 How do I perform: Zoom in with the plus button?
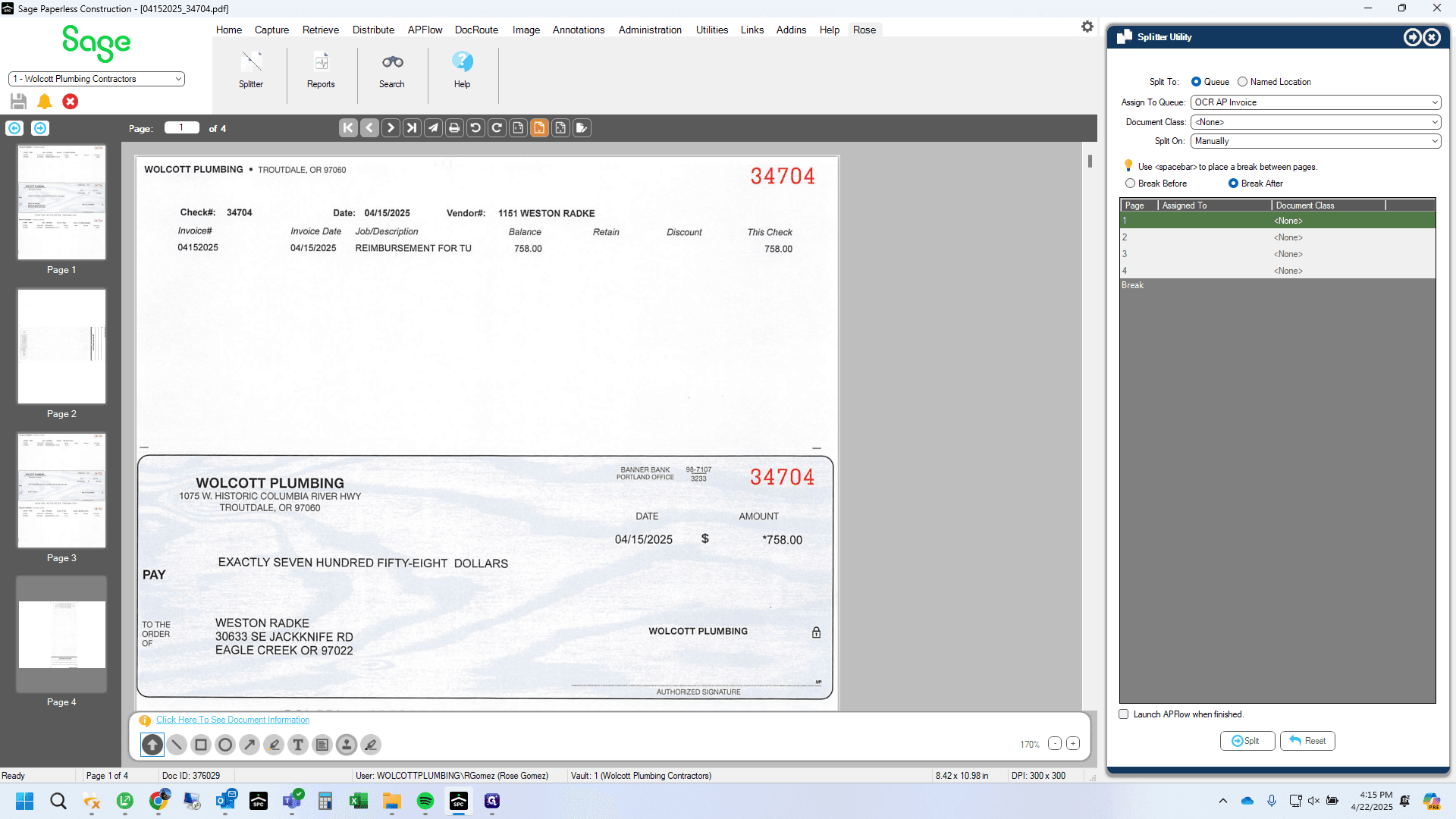click(1073, 743)
